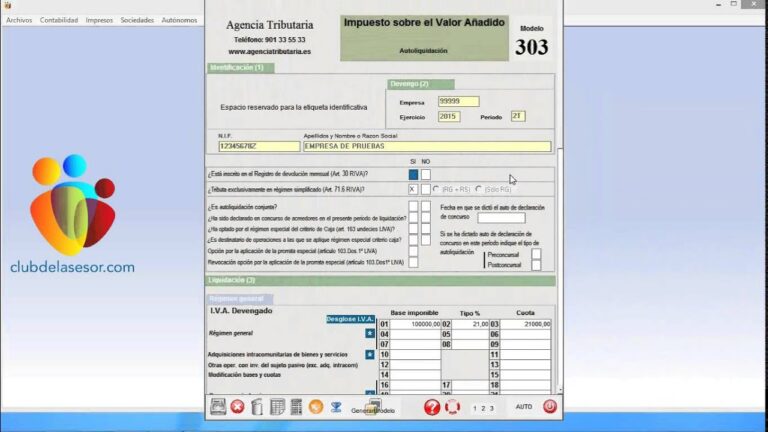Click the form's vertical scrollbar
This screenshot has width=768, height=432.
560,269
